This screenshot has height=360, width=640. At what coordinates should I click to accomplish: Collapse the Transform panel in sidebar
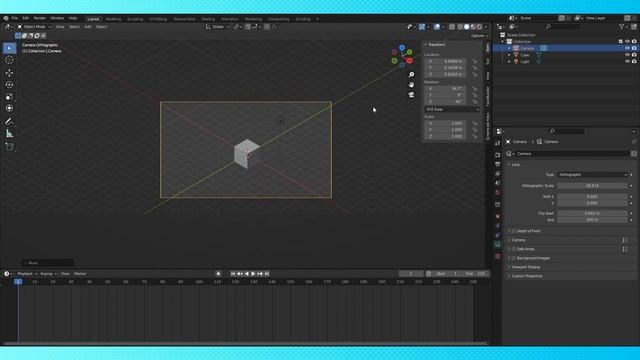(x=435, y=44)
